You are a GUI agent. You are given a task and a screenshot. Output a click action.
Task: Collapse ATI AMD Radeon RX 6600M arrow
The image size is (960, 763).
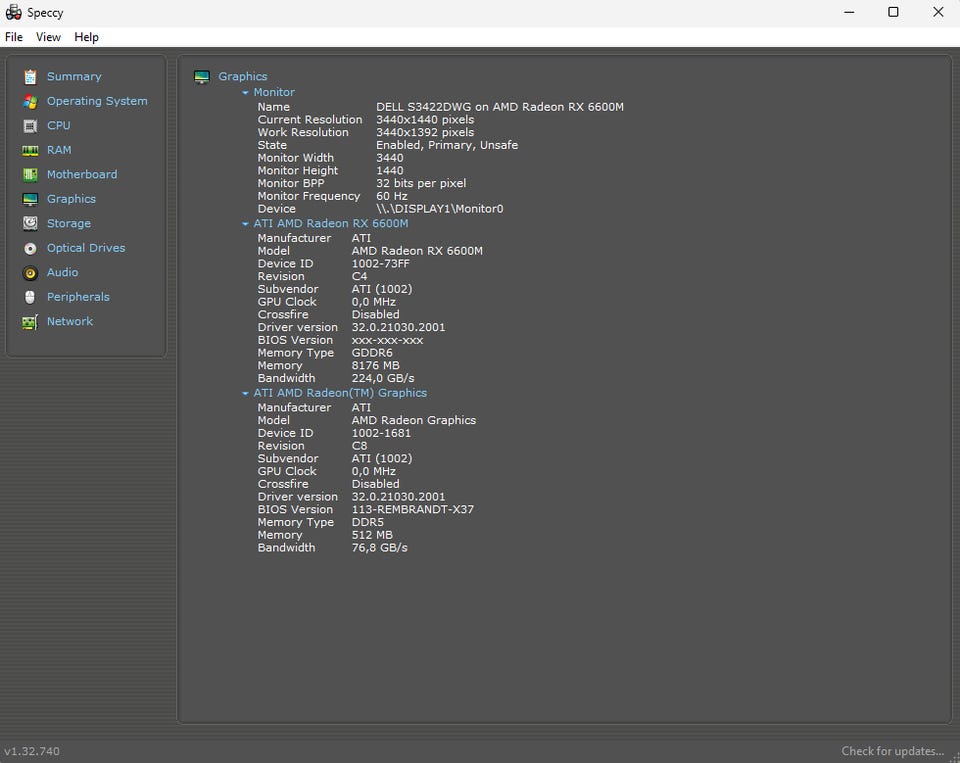(245, 224)
